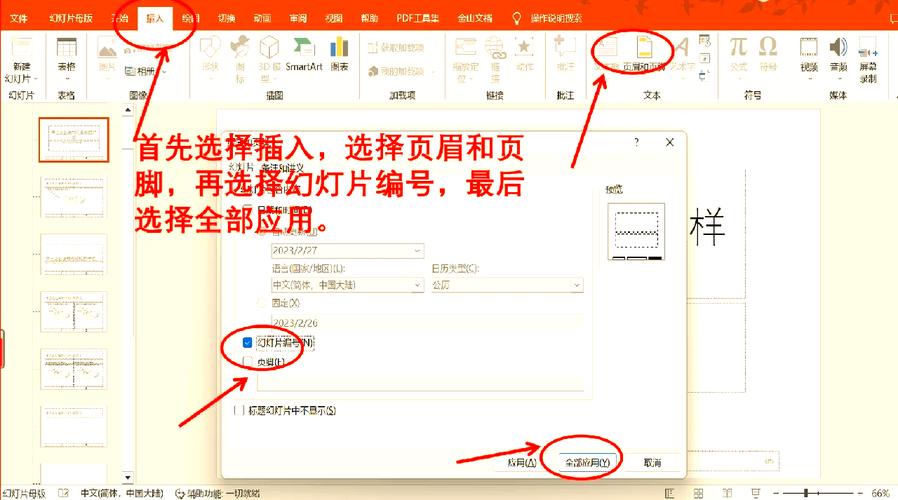Open the 文件 (File) menu
898x500 pixels.
[18, 18]
